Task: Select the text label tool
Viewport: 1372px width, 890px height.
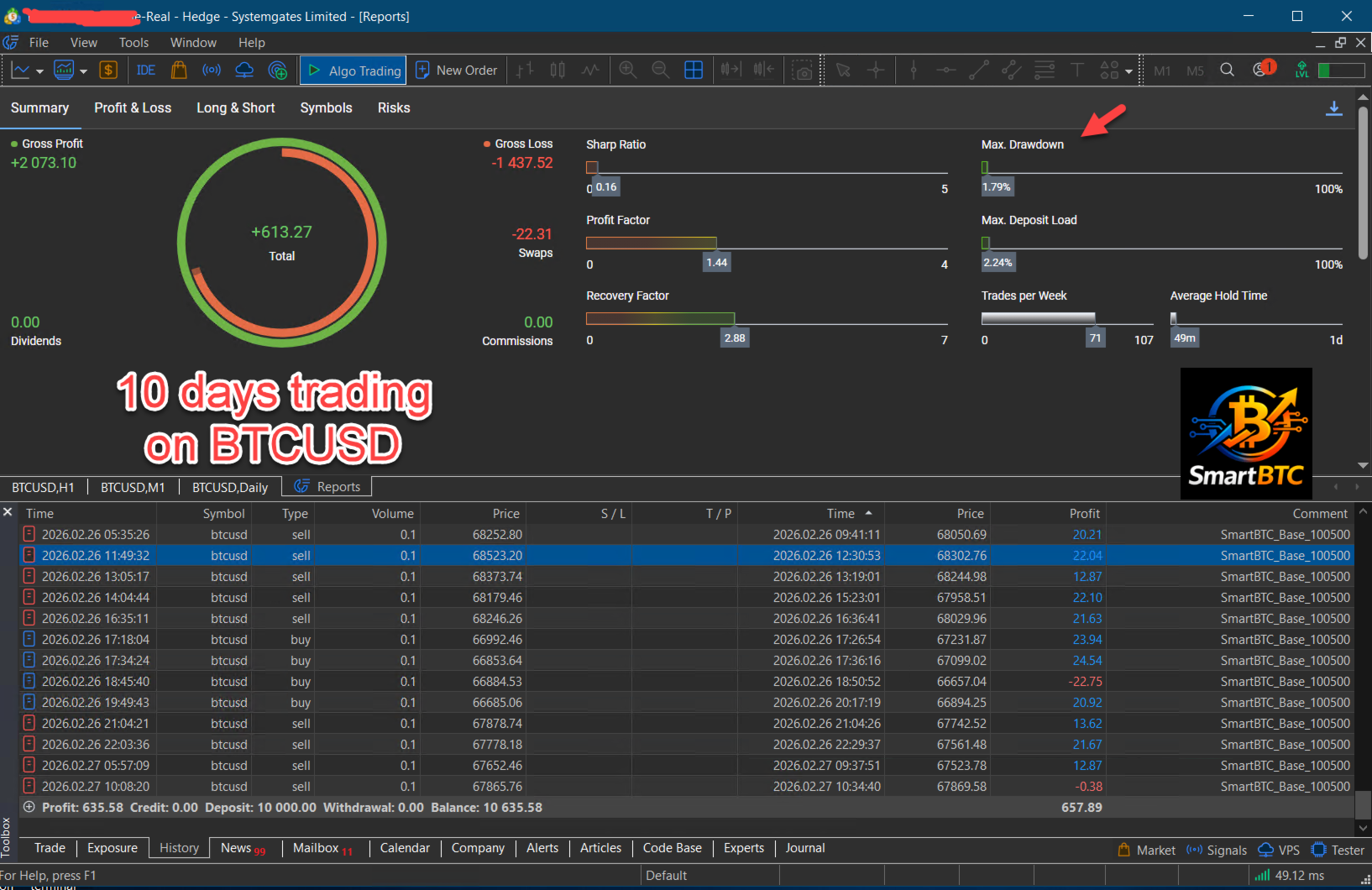Action: [x=1077, y=71]
